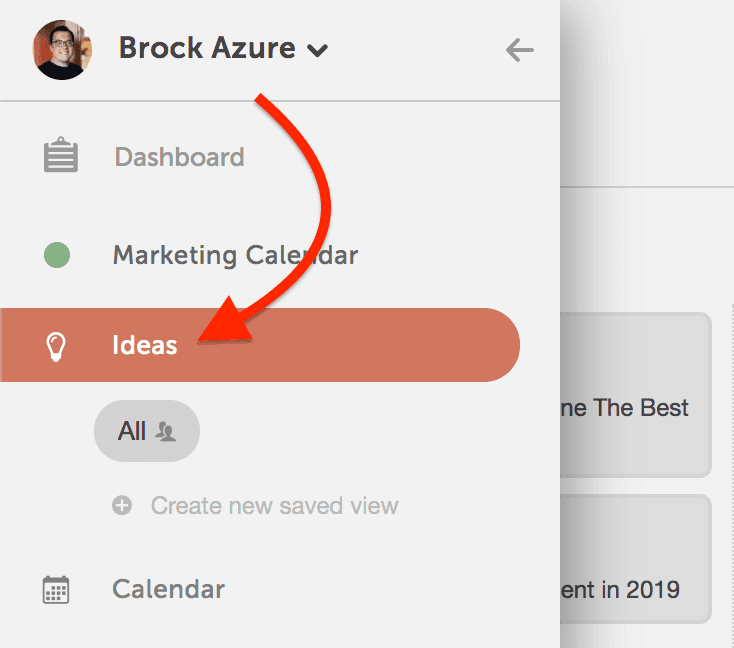This screenshot has height=648, width=734.
Task: Open the Marketing Calendar menu item text
Action: click(235, 256)
